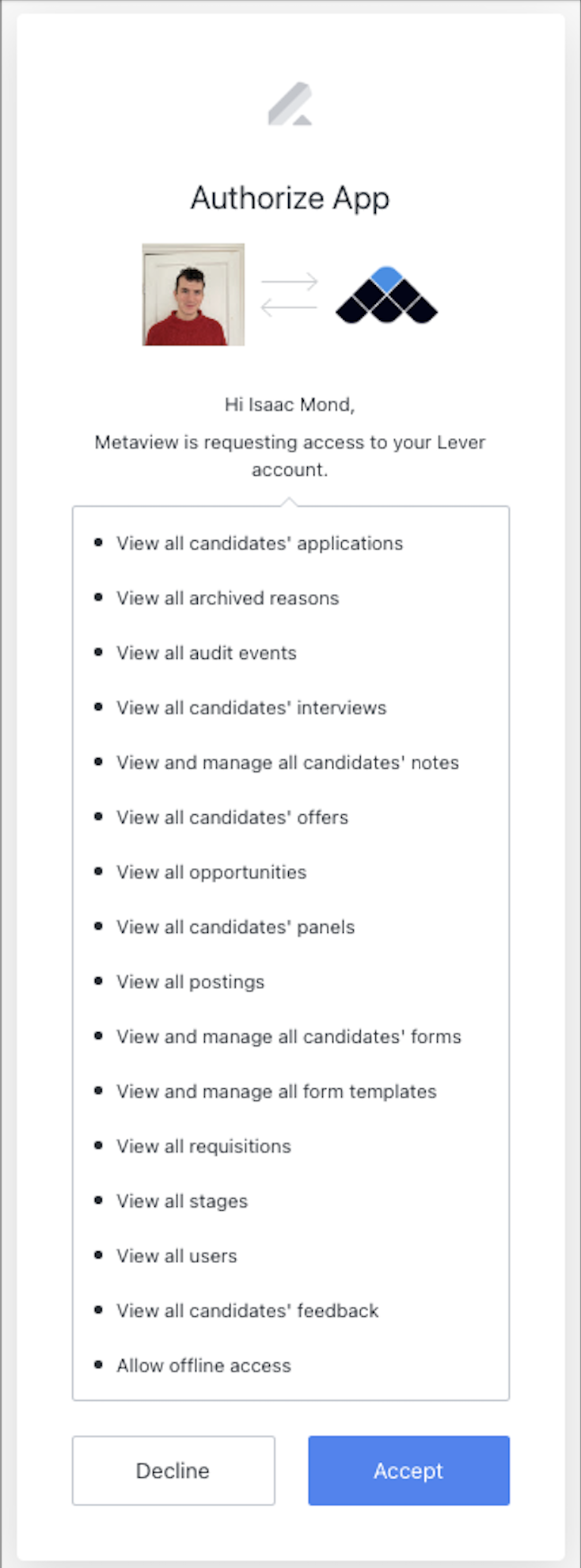The height and width of the screenshot is (1568, 581).
Task: Select the 'View all audit events' entry
Action: 207,653
